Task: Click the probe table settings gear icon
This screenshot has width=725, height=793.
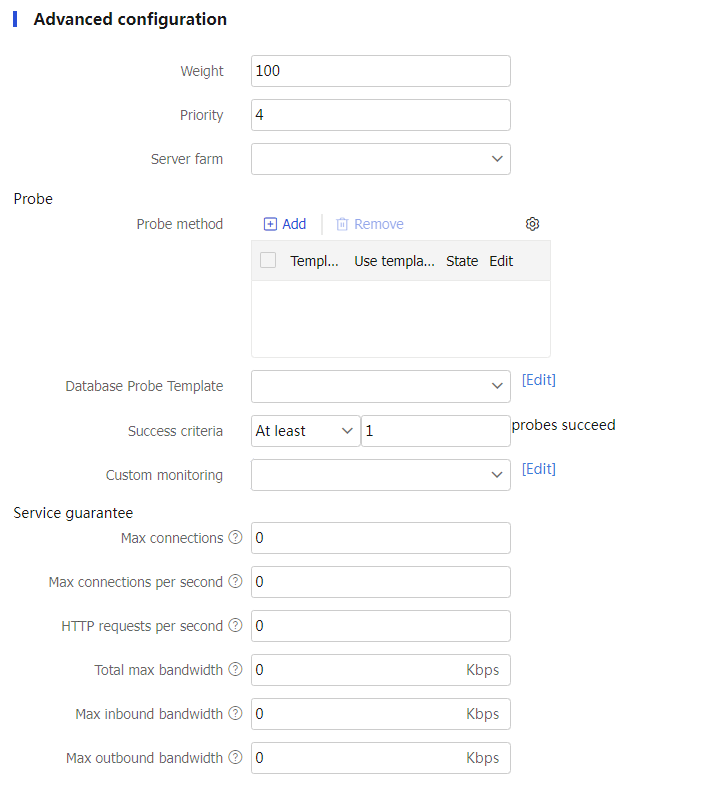Action: pyautogui.click(x=532, y=224)
